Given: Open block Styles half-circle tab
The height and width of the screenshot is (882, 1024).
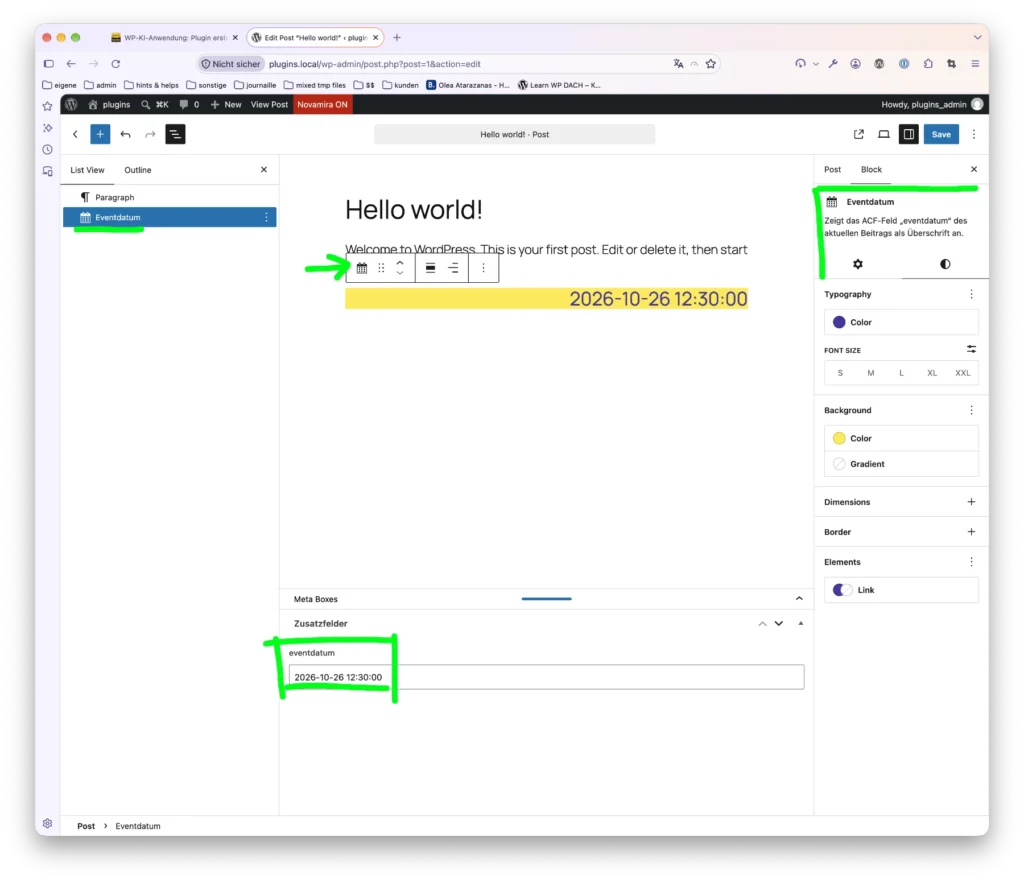Looking at the screenshot, I should pos(945,264).
